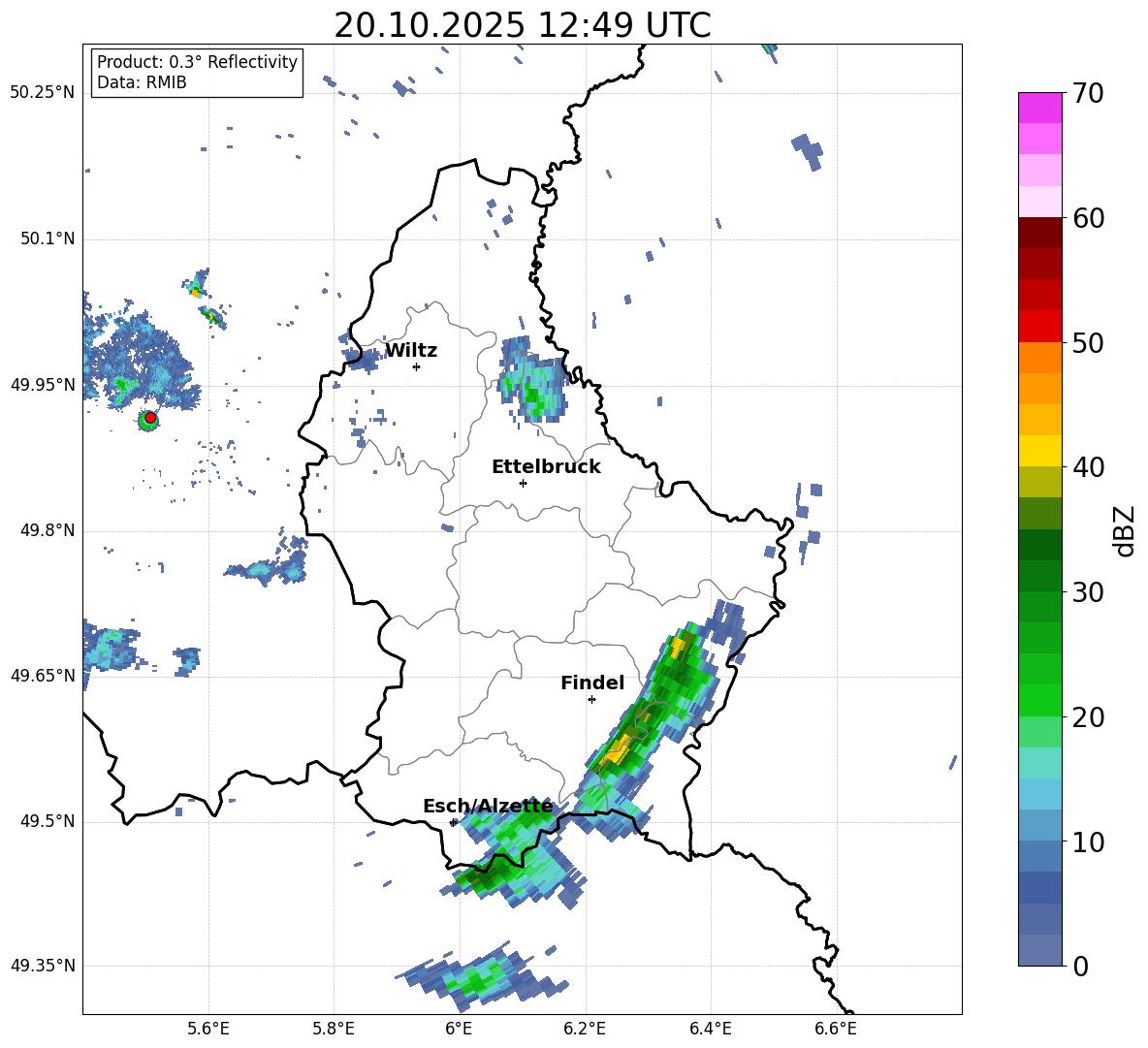Click the 30 colorbar tick label
The image size is (1148, 1048).
tap(1087, 592)
